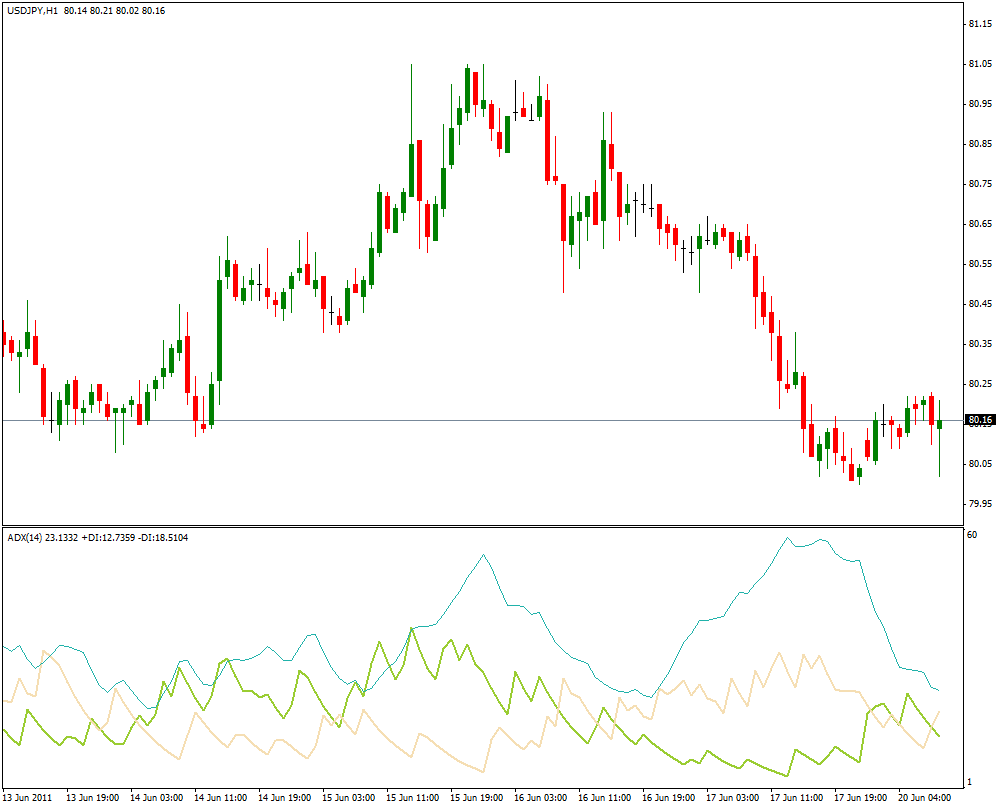Viewport: 1003px width, 806px height.
Task: Click the 15 Jun 11:00 time label
Action: click(413, 798)
